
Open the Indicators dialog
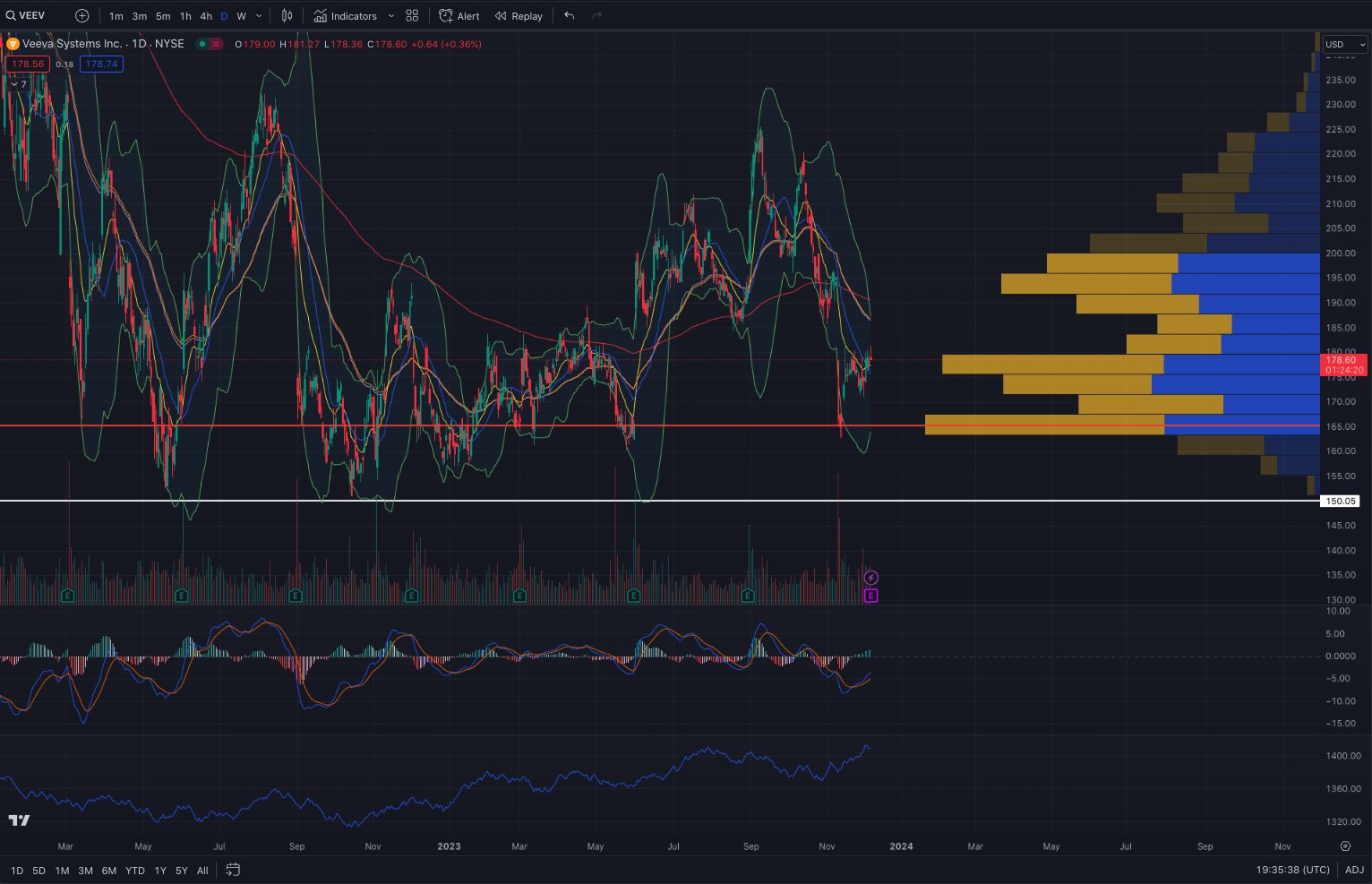click(346, 16)
